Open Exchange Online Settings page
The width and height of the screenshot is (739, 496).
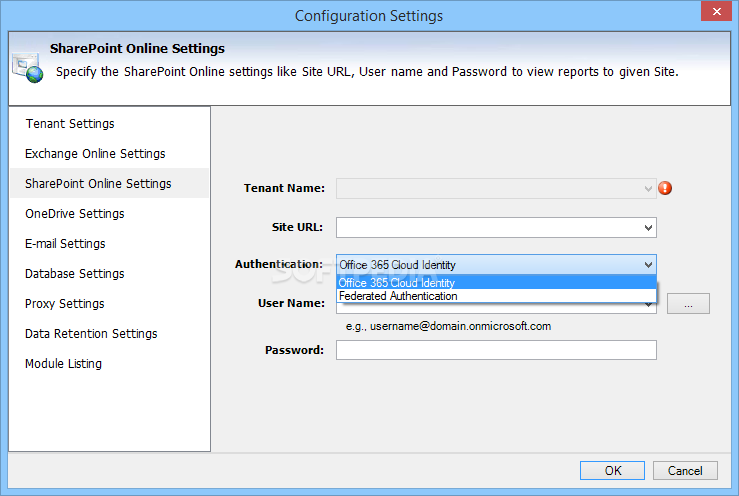[95, 154]
